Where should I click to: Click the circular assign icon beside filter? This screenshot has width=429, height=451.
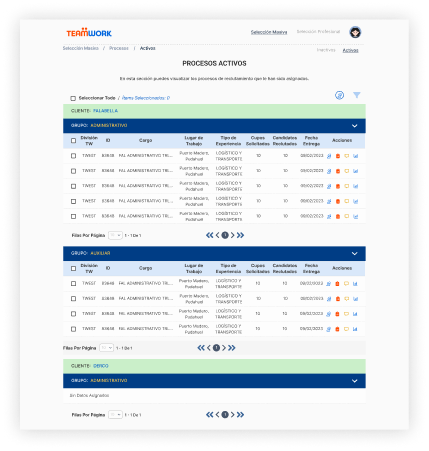click(x=339, y=95)
